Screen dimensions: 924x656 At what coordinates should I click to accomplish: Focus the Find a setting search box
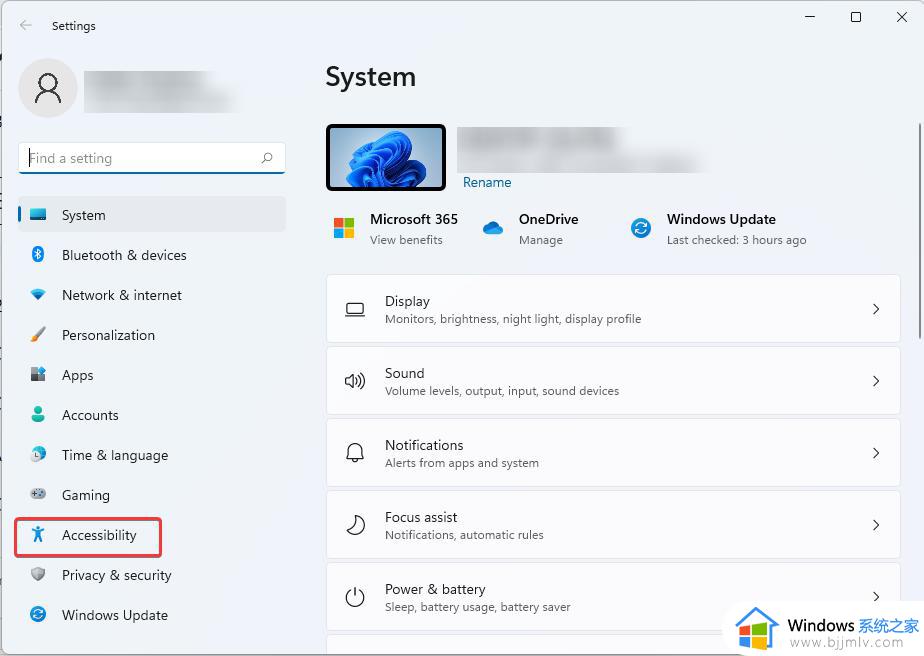(x=151, y=158)
